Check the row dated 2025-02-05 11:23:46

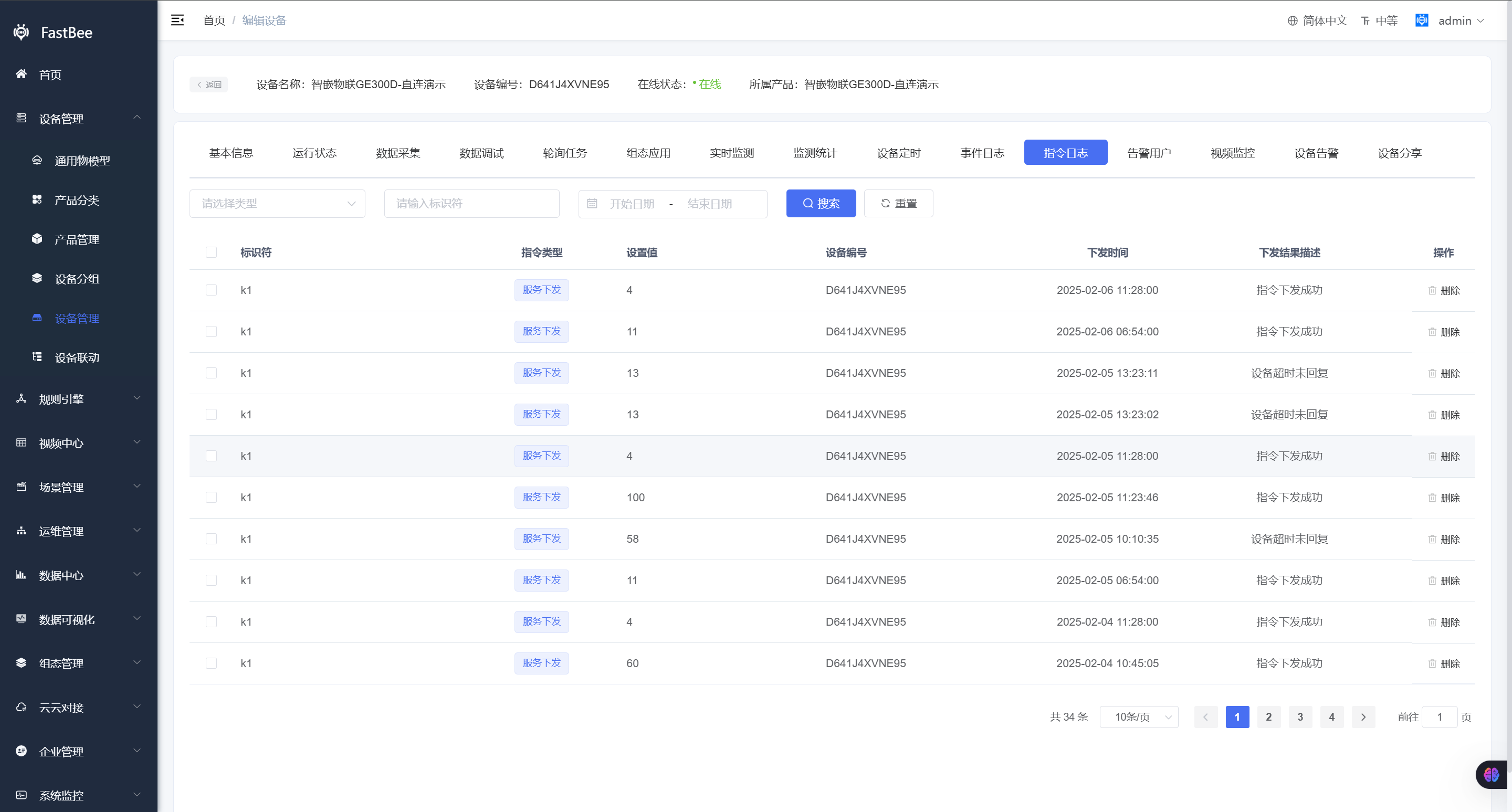pyautogui.click(x=211, y=498)
